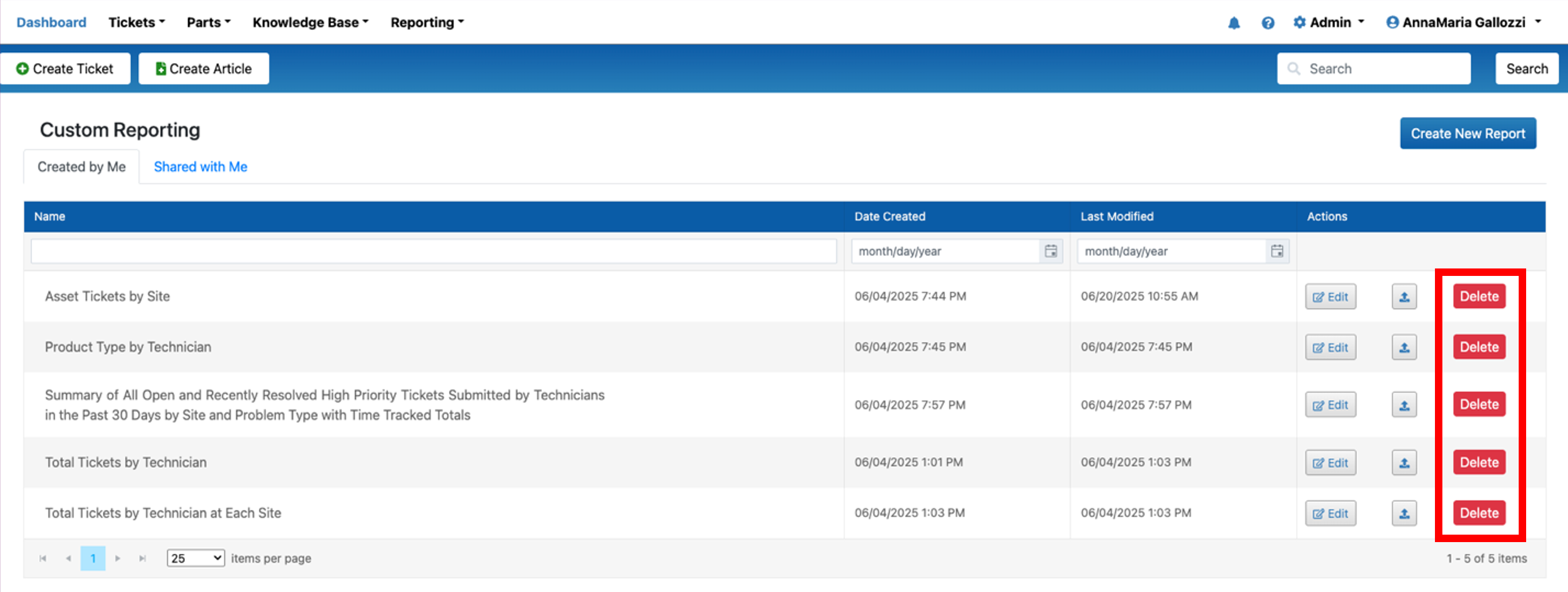Click the Summary of All Open report name
Image resolution: width=1568 pixels, height=592 pixels.
click(x=325, y=405)
